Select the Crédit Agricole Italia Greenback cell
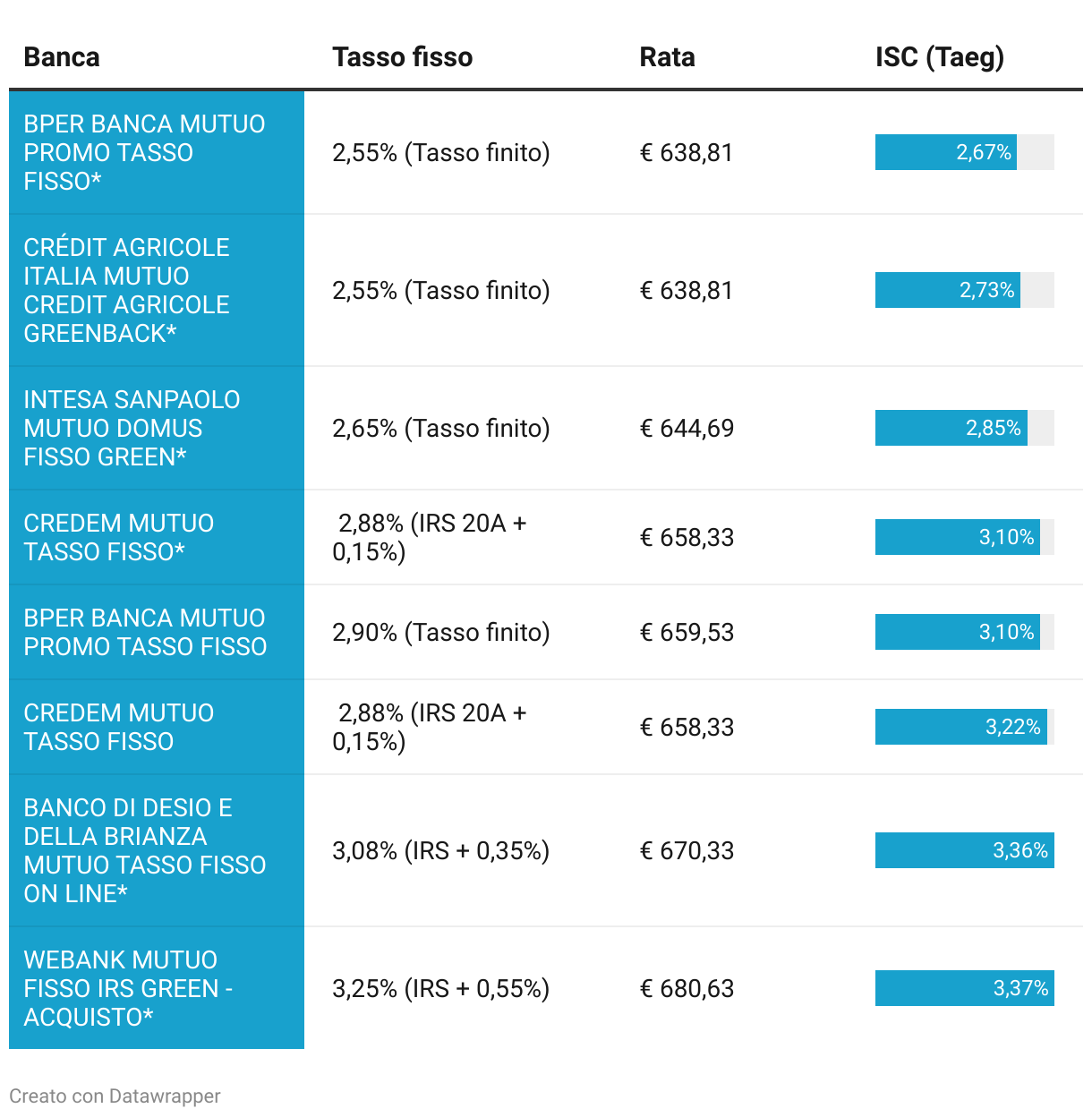1092x1117 pixels. [x=157, y=290]
